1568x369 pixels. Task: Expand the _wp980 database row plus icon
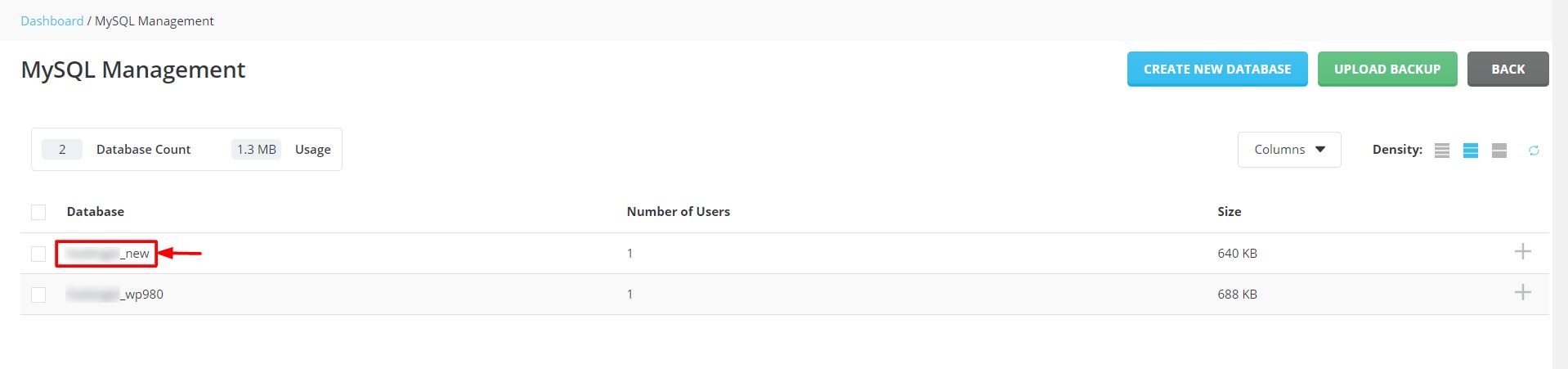pos(1522,292)
